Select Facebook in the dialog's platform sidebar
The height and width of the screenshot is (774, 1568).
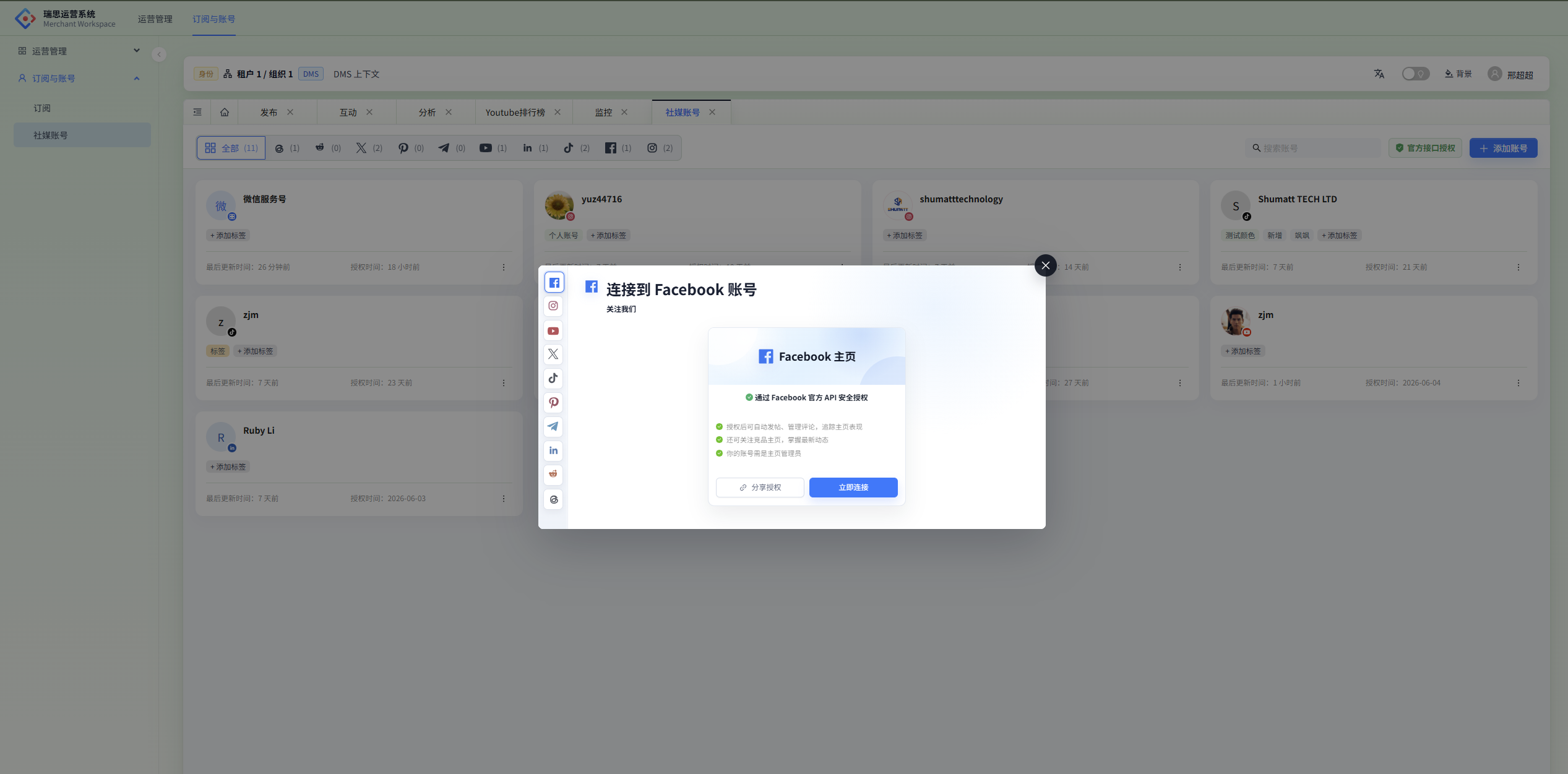[x=554, y=282]
